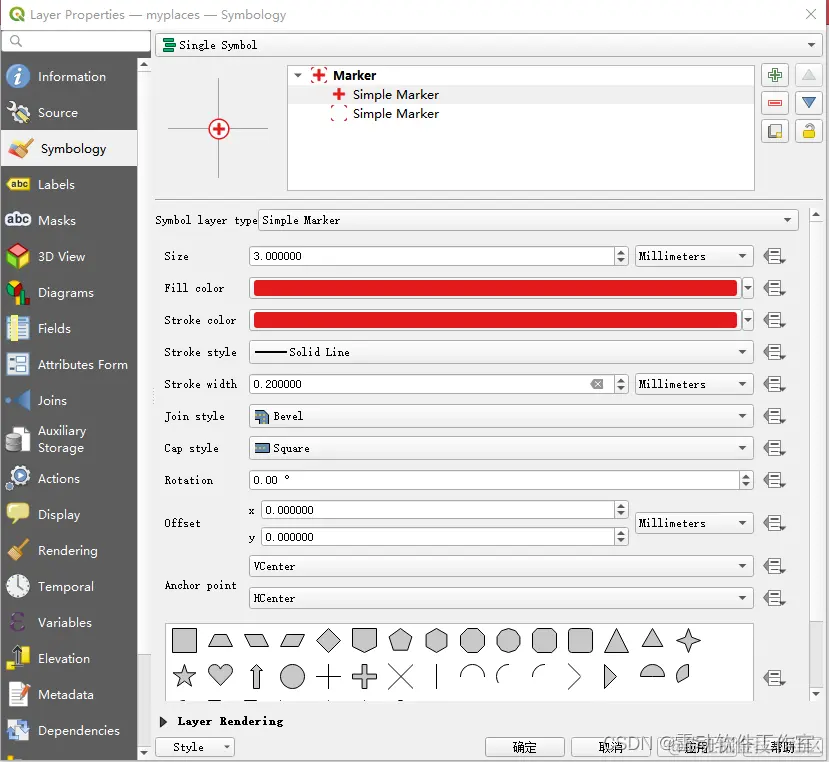Clear the Stroke width value
The height and width of the screenshot is (762, 829).
[597, 384]
